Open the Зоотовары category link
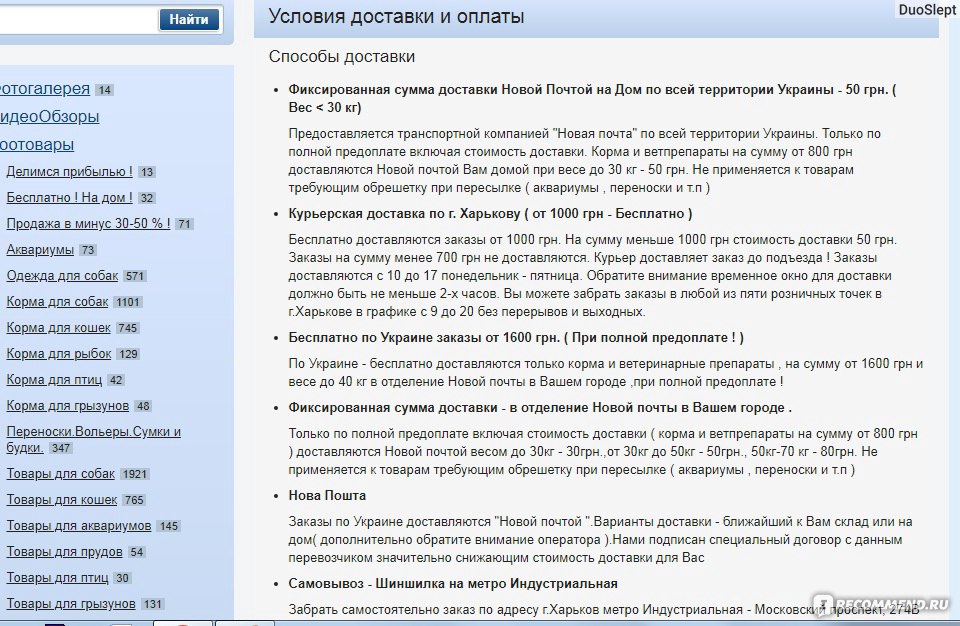Screen dimensions: 960x626 pyautogui.click(x=37, y=145)
